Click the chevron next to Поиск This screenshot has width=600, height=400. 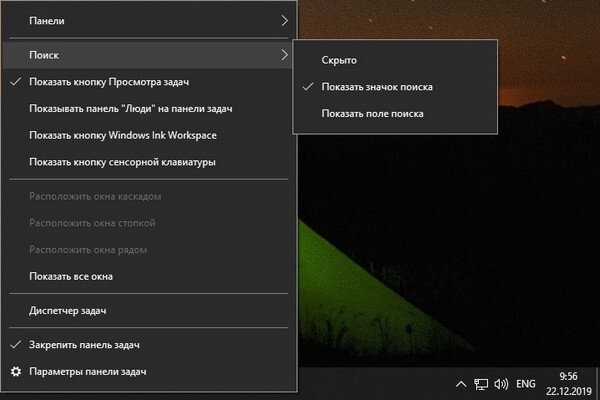284,55
